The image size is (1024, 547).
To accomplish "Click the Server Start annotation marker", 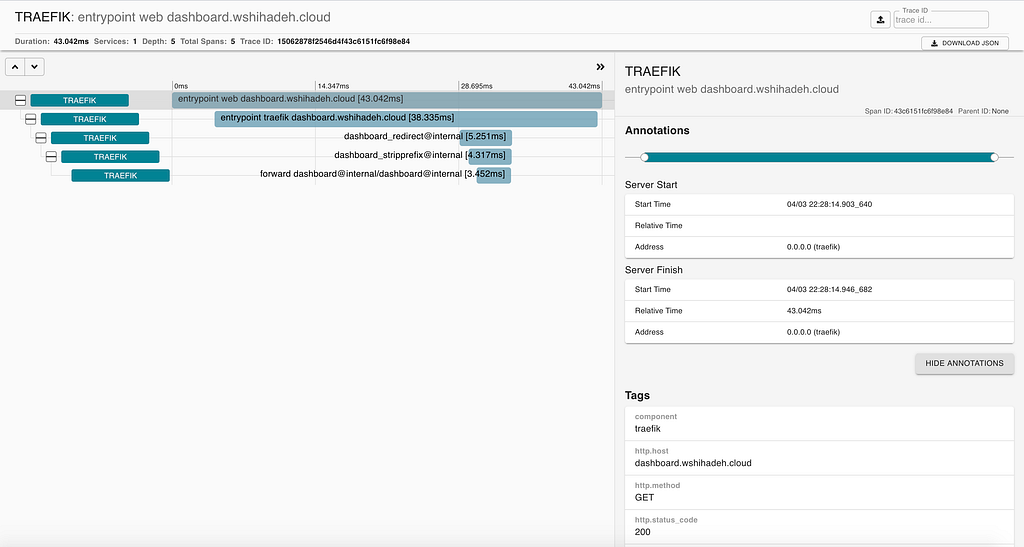I will (645, 157).
